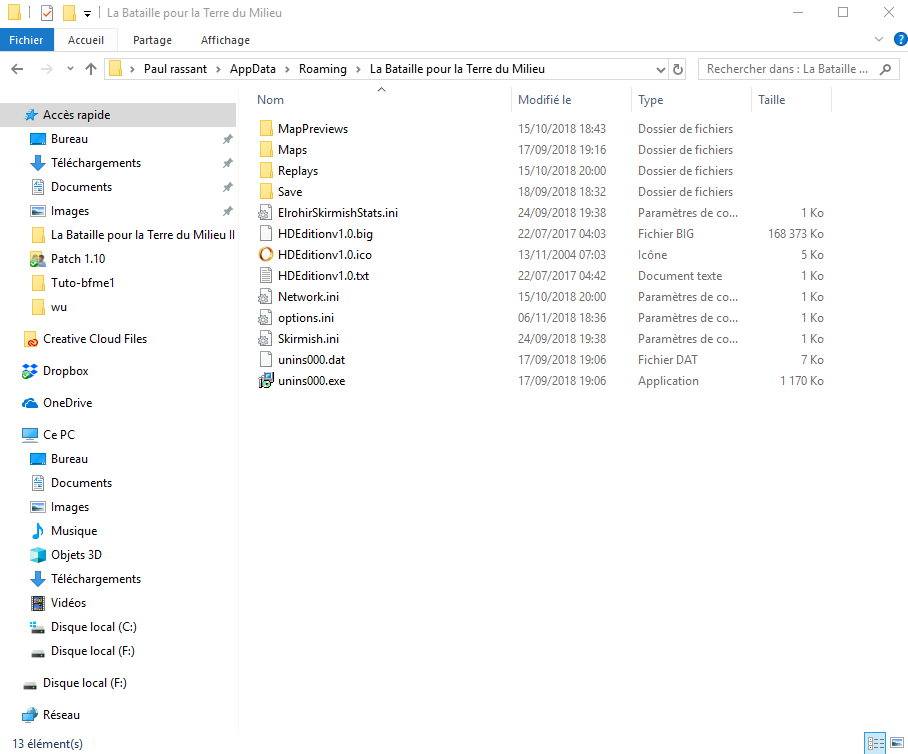Unpin Téléchargements using its pin icon

point(228,163)
